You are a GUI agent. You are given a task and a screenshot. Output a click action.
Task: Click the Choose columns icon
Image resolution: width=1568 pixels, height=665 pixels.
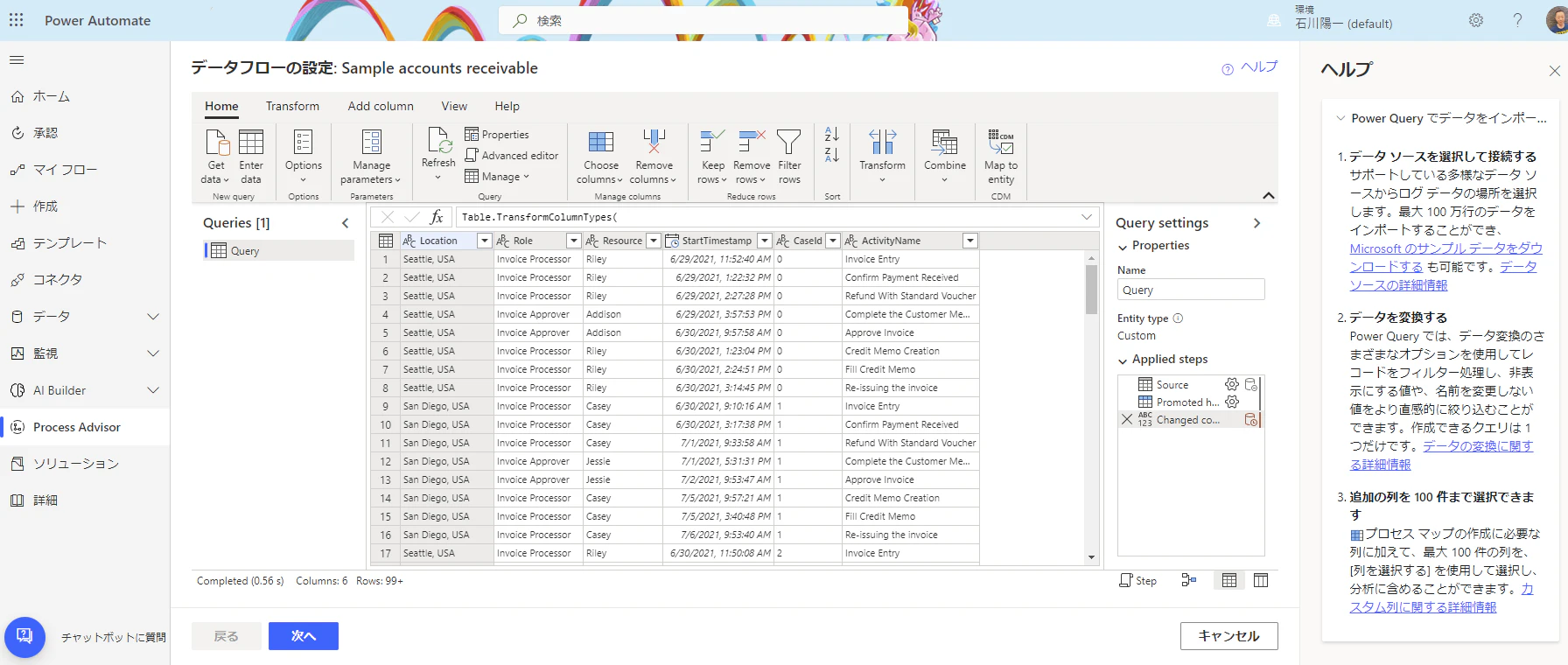click(601, 142)
